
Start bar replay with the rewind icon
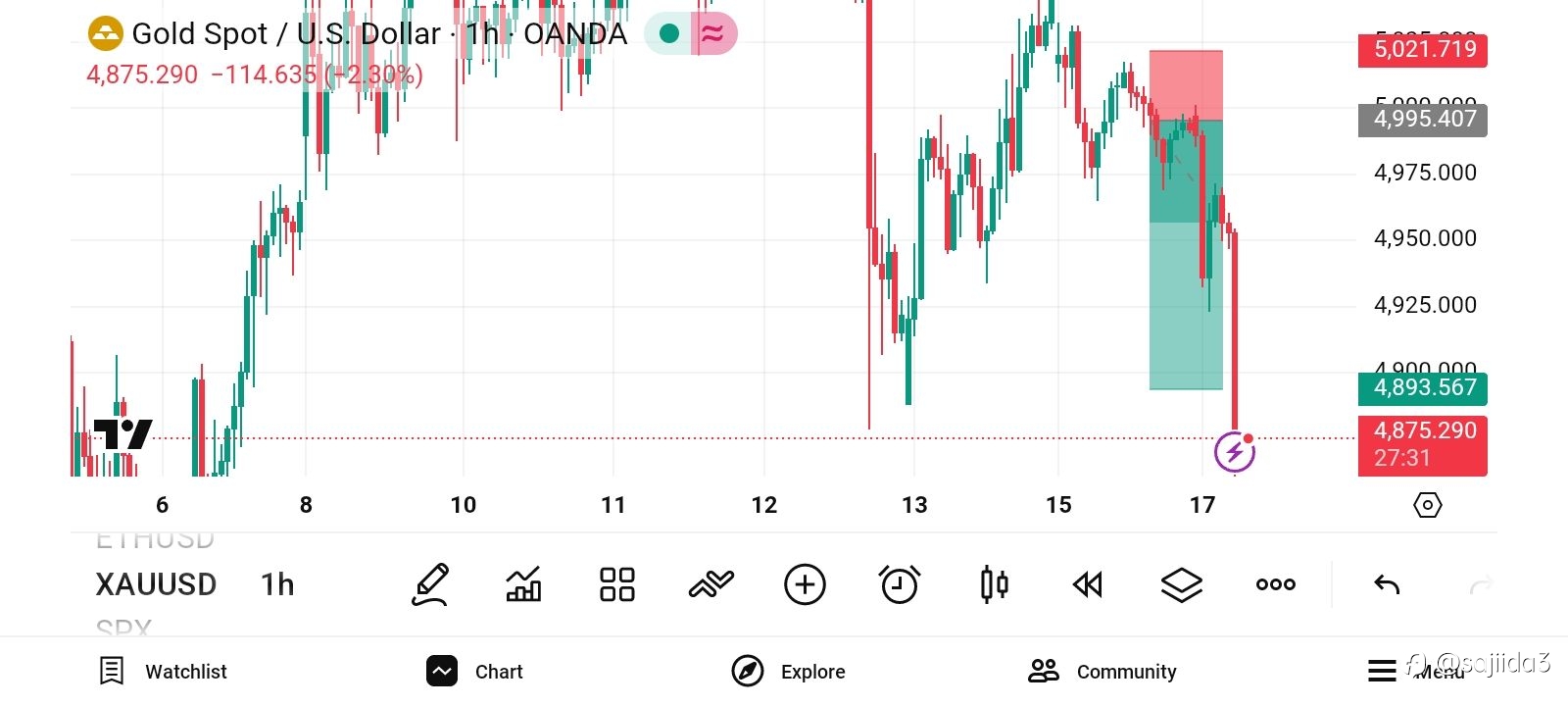pos(1088,585)
